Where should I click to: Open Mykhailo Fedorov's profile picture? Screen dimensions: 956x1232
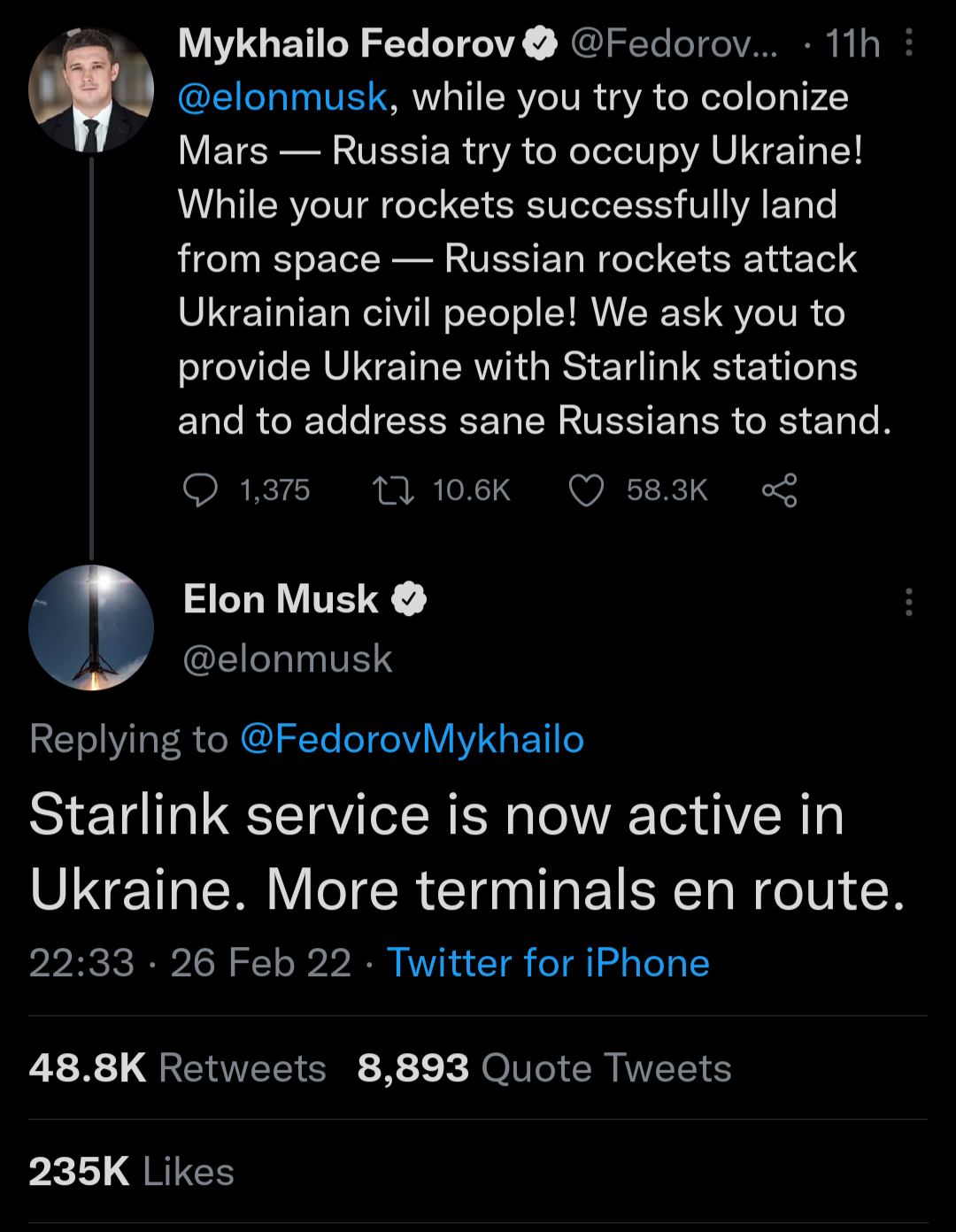[91, 89]
